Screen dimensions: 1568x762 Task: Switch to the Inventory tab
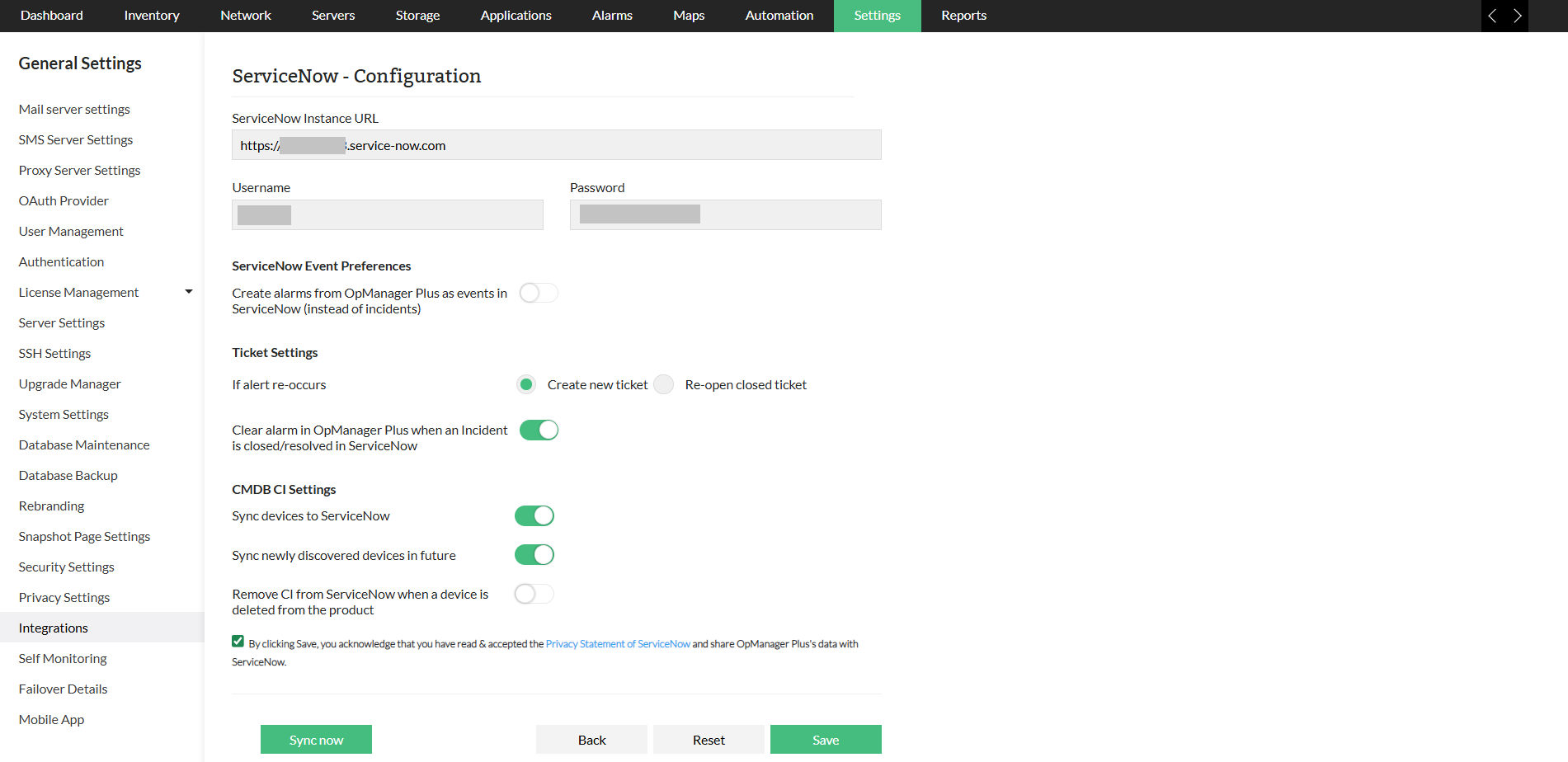pyautogui.click(x=152, y=16)
